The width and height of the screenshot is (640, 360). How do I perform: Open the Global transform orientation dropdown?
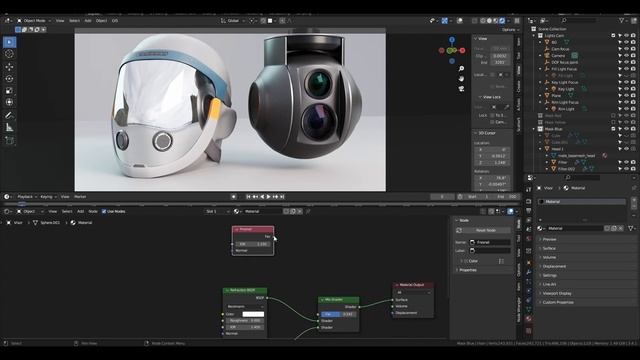pos(233,20)
